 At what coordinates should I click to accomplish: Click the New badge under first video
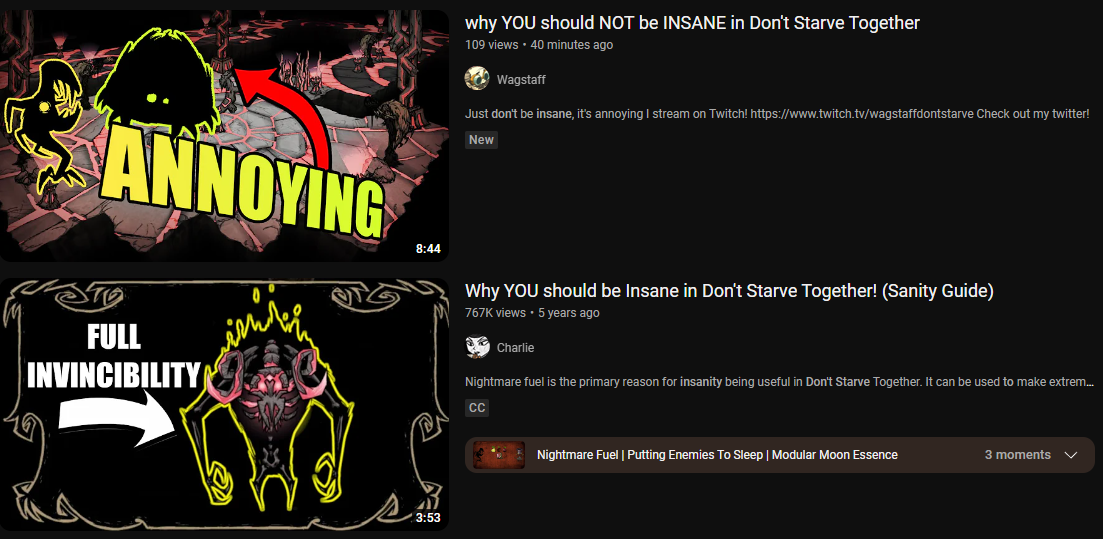coord(481,140)
